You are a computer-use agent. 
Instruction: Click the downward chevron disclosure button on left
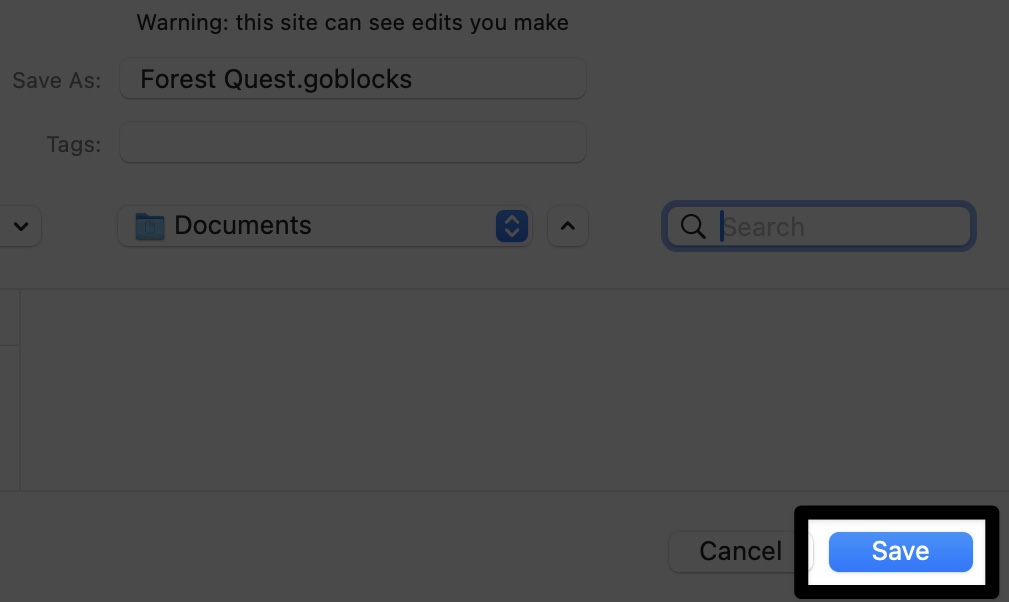(x=20, y=226)
